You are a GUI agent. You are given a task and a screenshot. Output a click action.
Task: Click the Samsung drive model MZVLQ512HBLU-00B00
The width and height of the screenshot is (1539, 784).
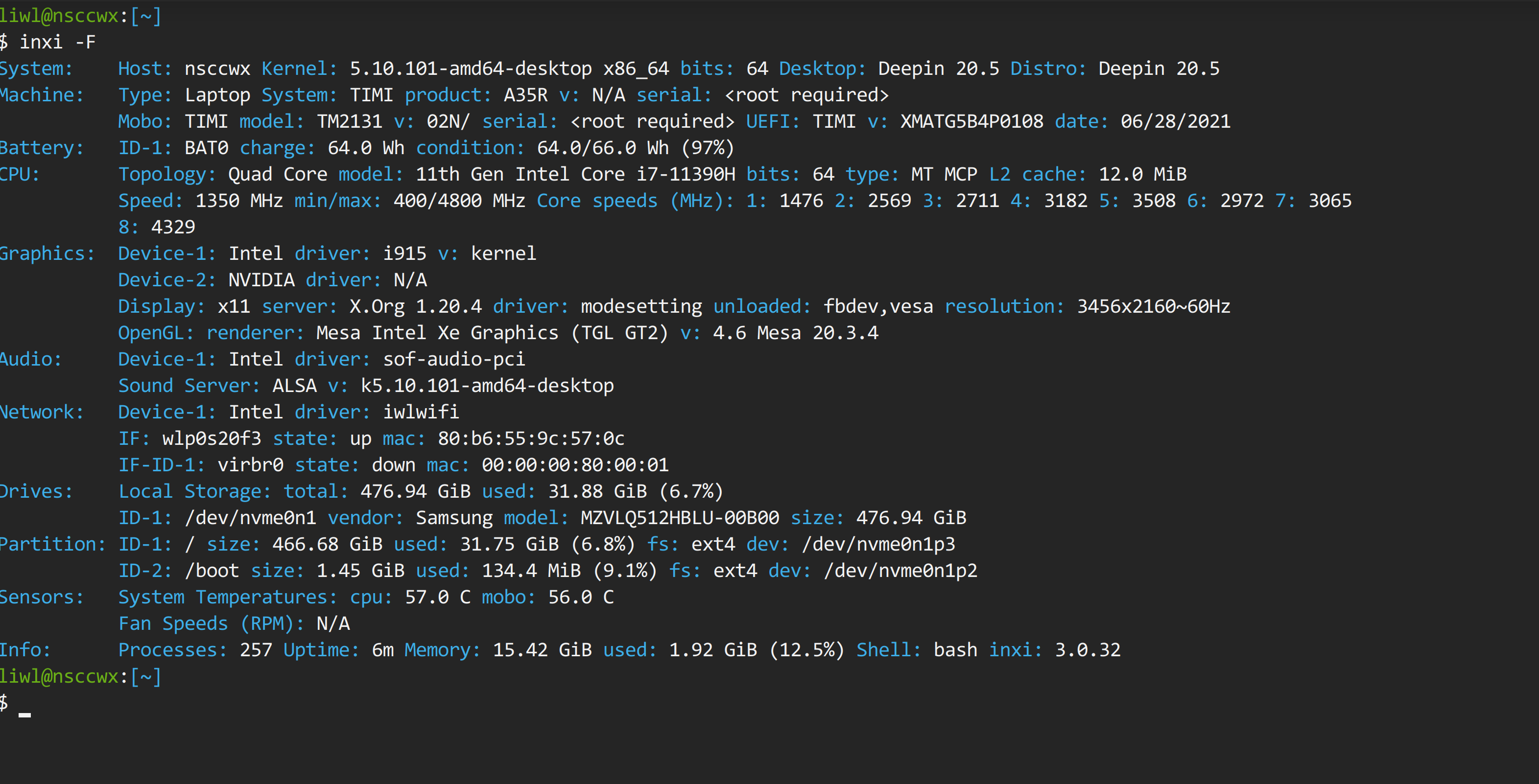679,518
